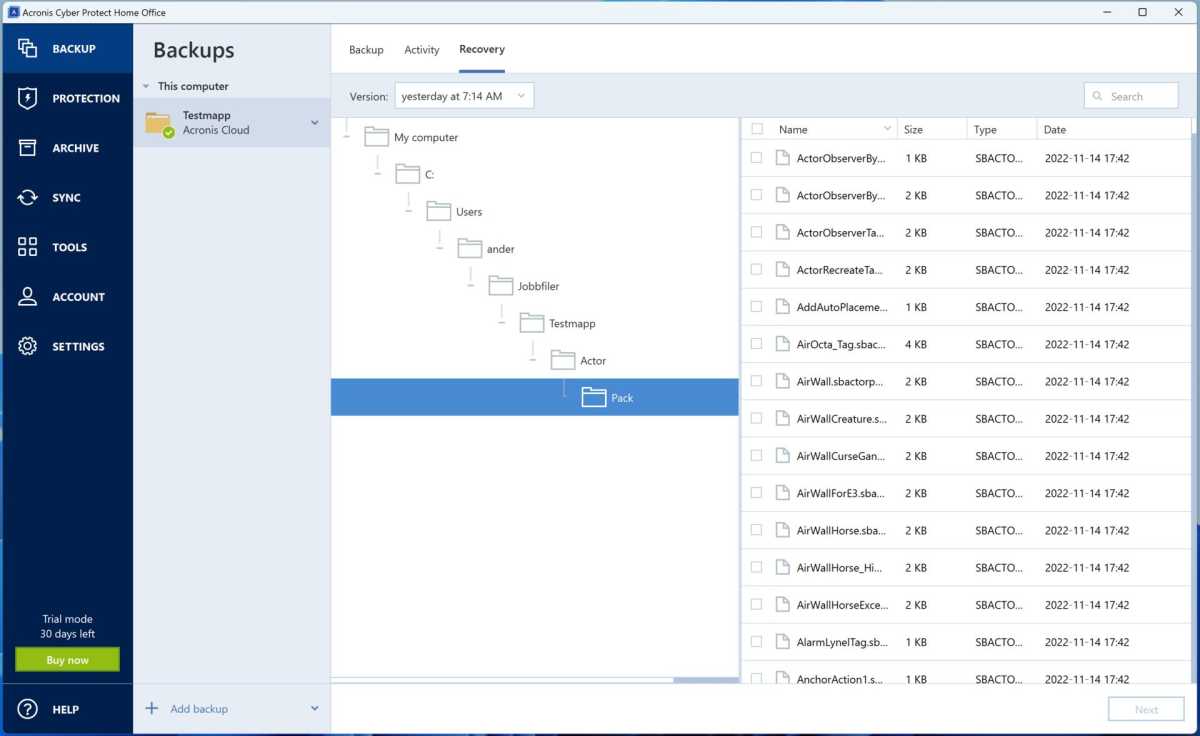The width and height of the screenshot is (1200, 736).
Task: Click the Account person icon
Action: [27, 296]
